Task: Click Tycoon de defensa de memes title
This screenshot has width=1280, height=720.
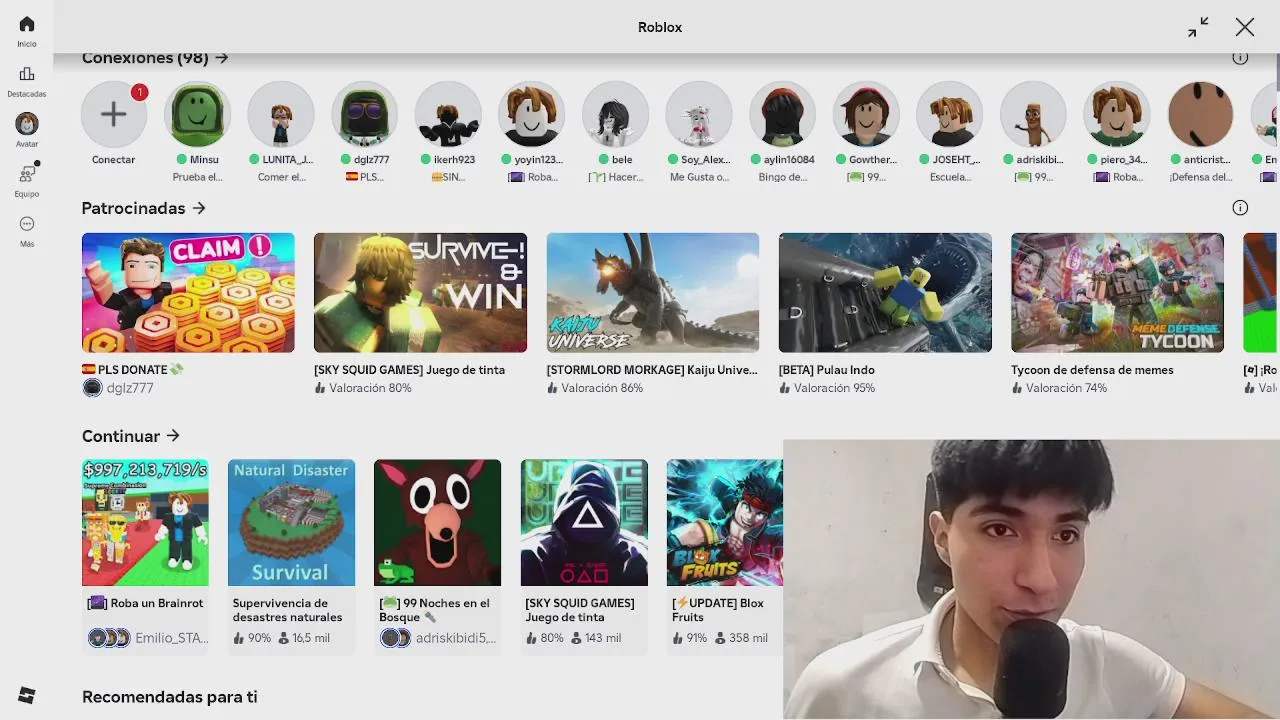Action: click(1092, 370)
